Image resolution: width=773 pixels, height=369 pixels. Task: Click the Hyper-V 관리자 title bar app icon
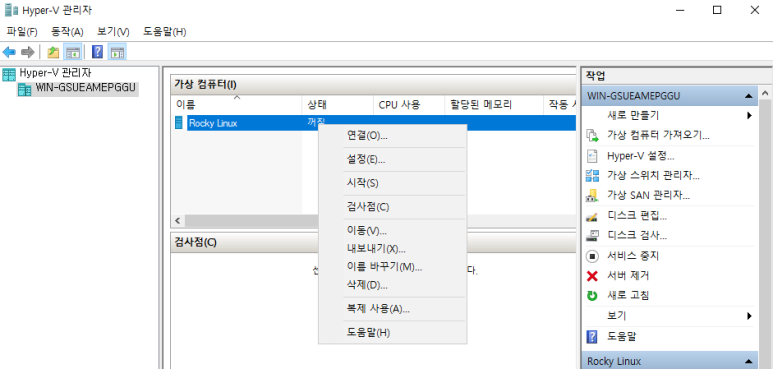pyautogui.click(x=11, y=10)
